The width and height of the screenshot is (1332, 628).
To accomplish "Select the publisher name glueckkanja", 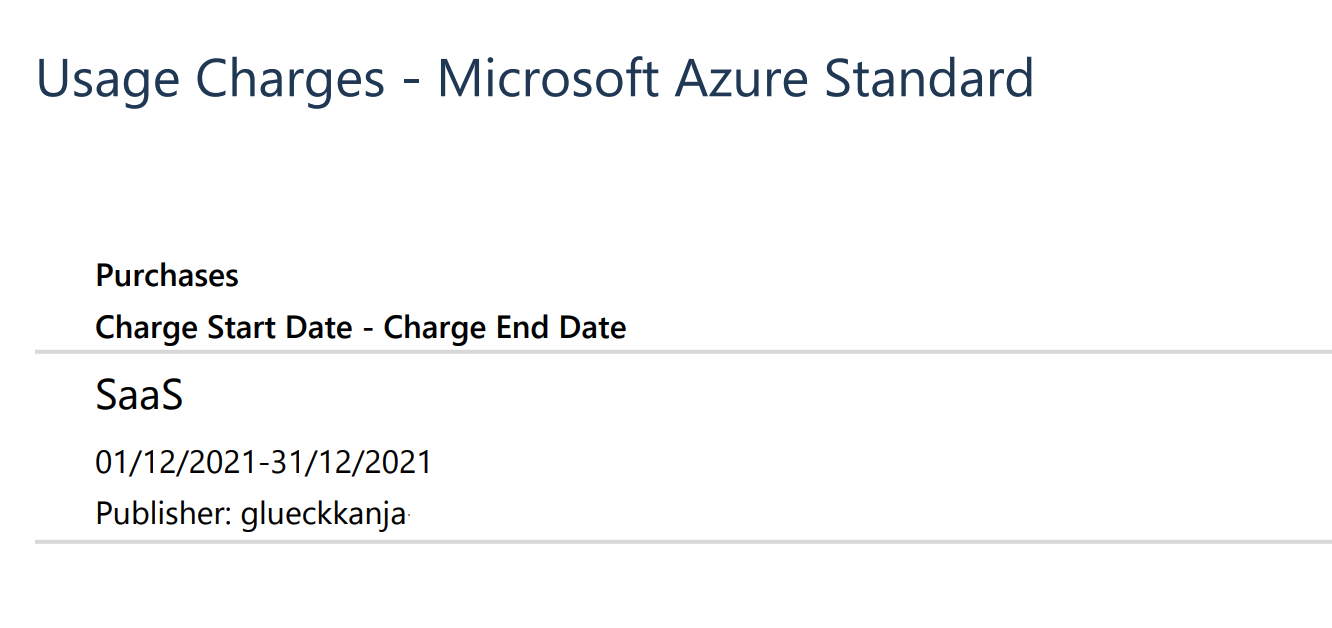I will pyautogui.click(x=323, y=514).
